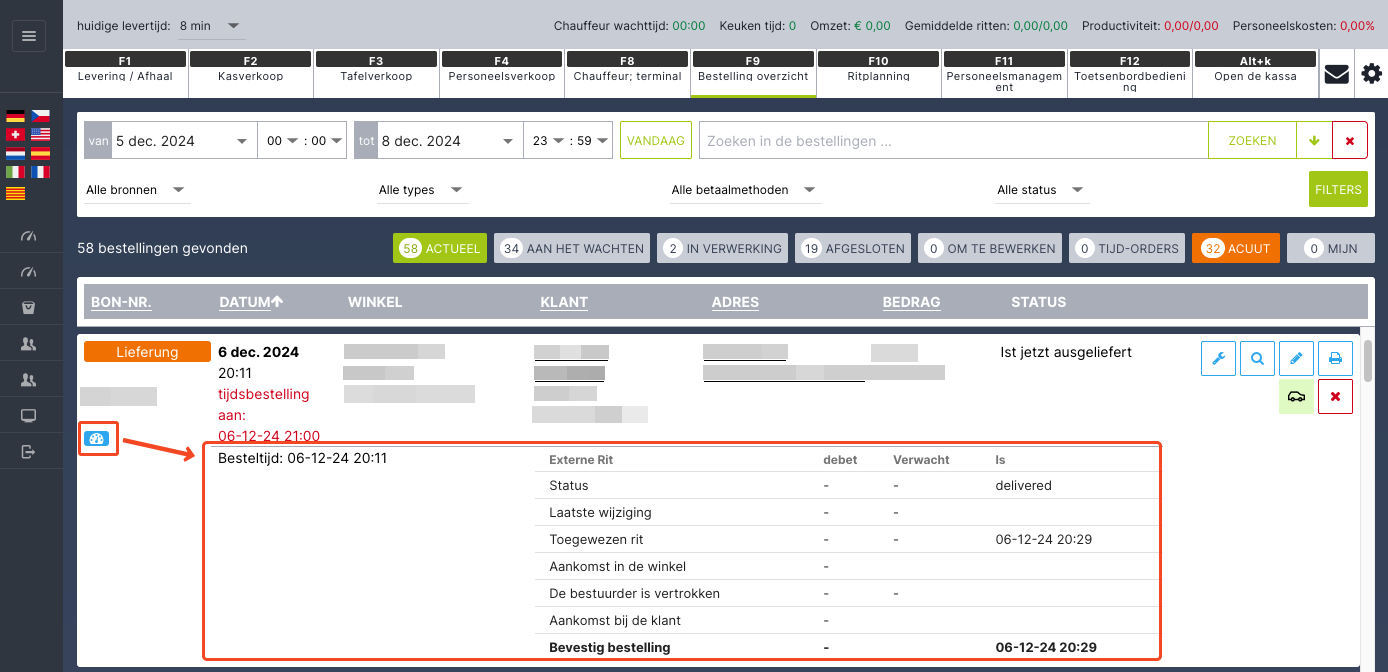This screenshot has height=672, width=1388.
Task: Toggle the ACUUT orders filter
Action: [1235, 248]
